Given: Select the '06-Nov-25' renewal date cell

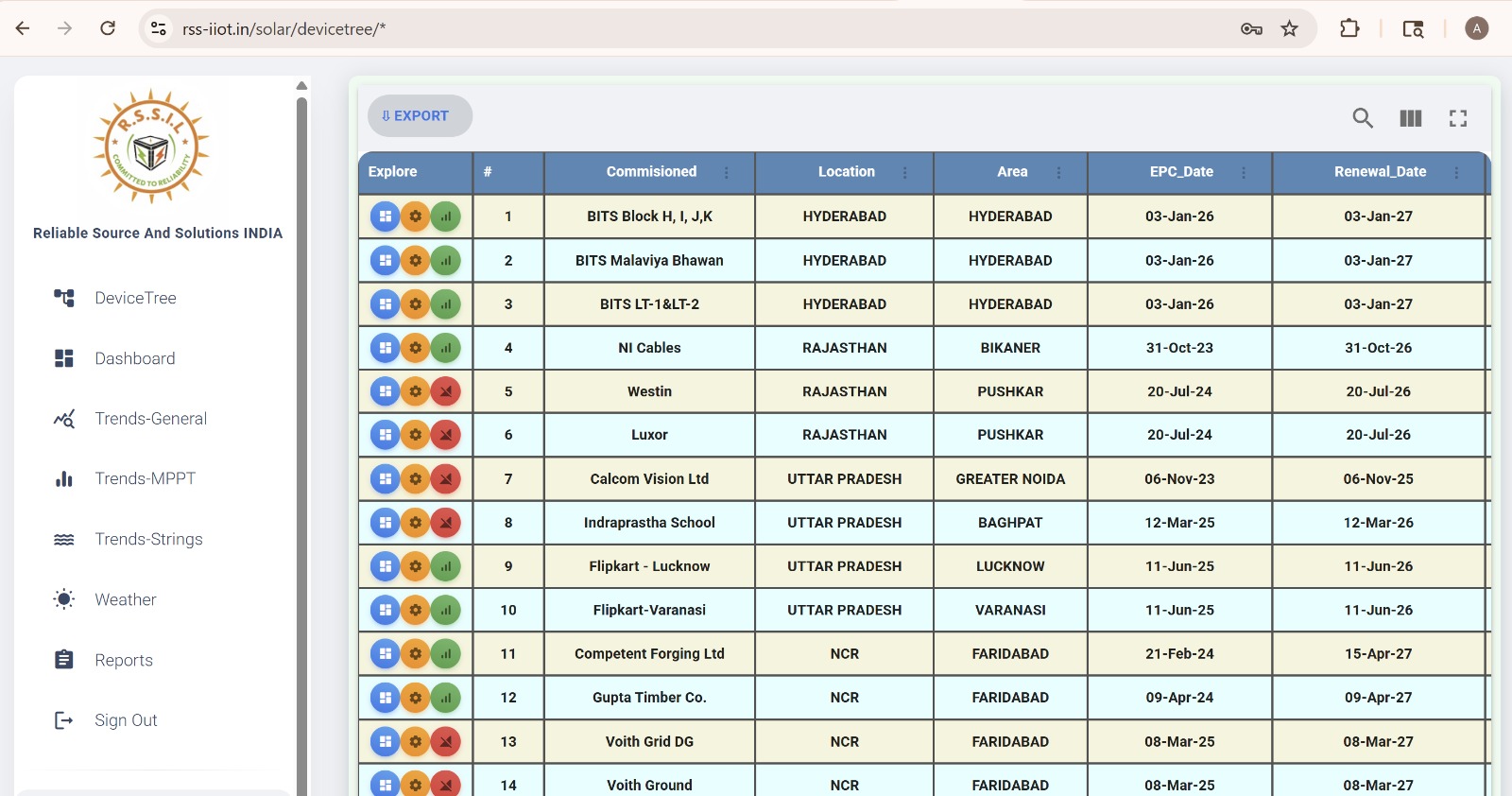Looking at the screenshot, I should [1378, 479].
